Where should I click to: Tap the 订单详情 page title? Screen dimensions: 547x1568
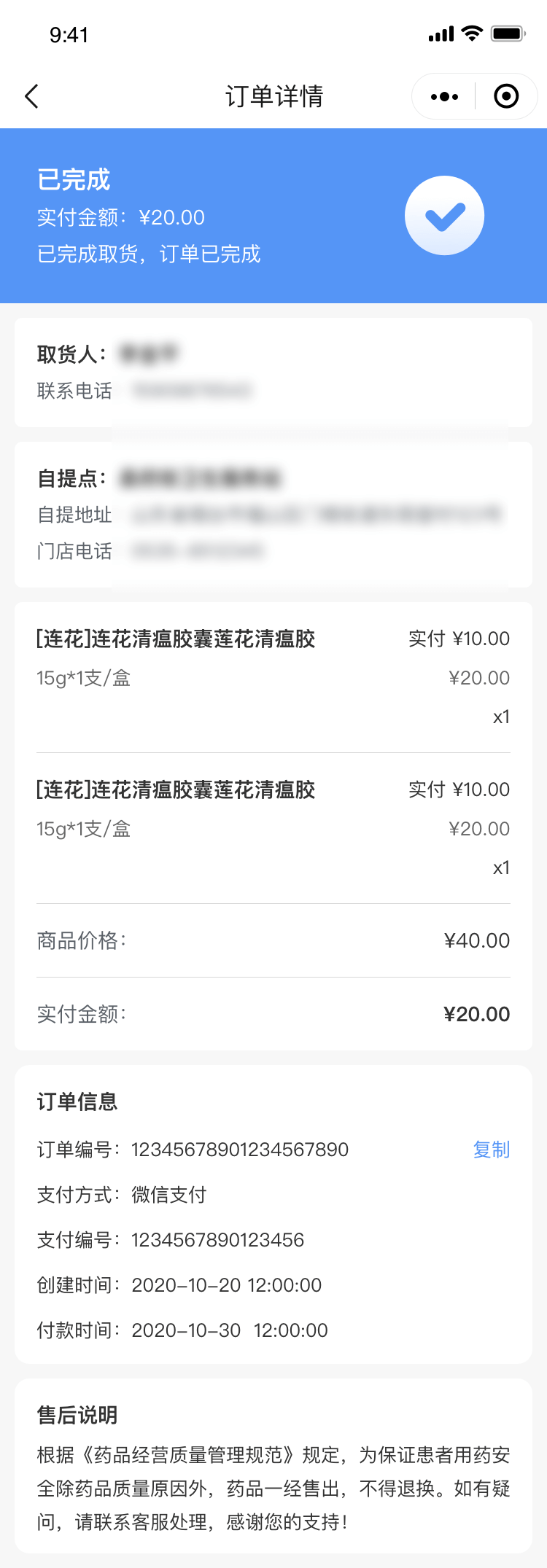click(x=274, y=96)
